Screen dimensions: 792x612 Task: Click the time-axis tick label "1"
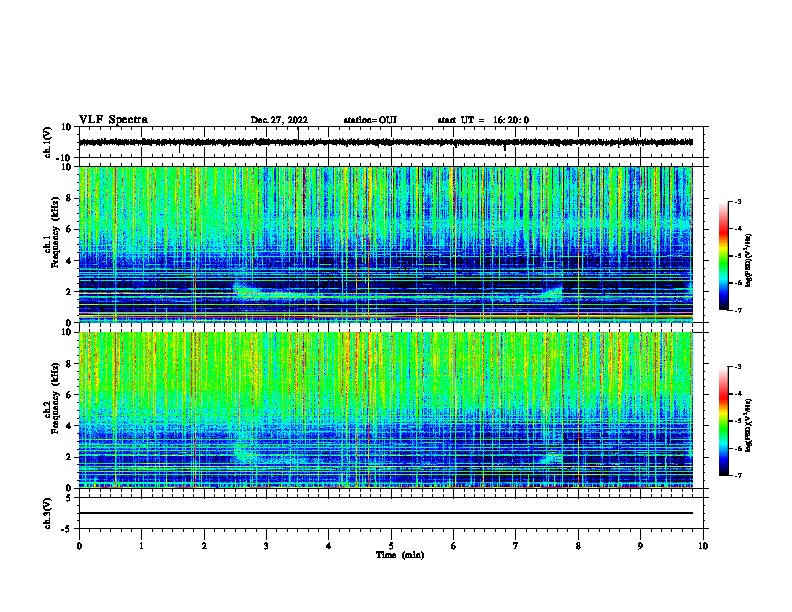141,546
